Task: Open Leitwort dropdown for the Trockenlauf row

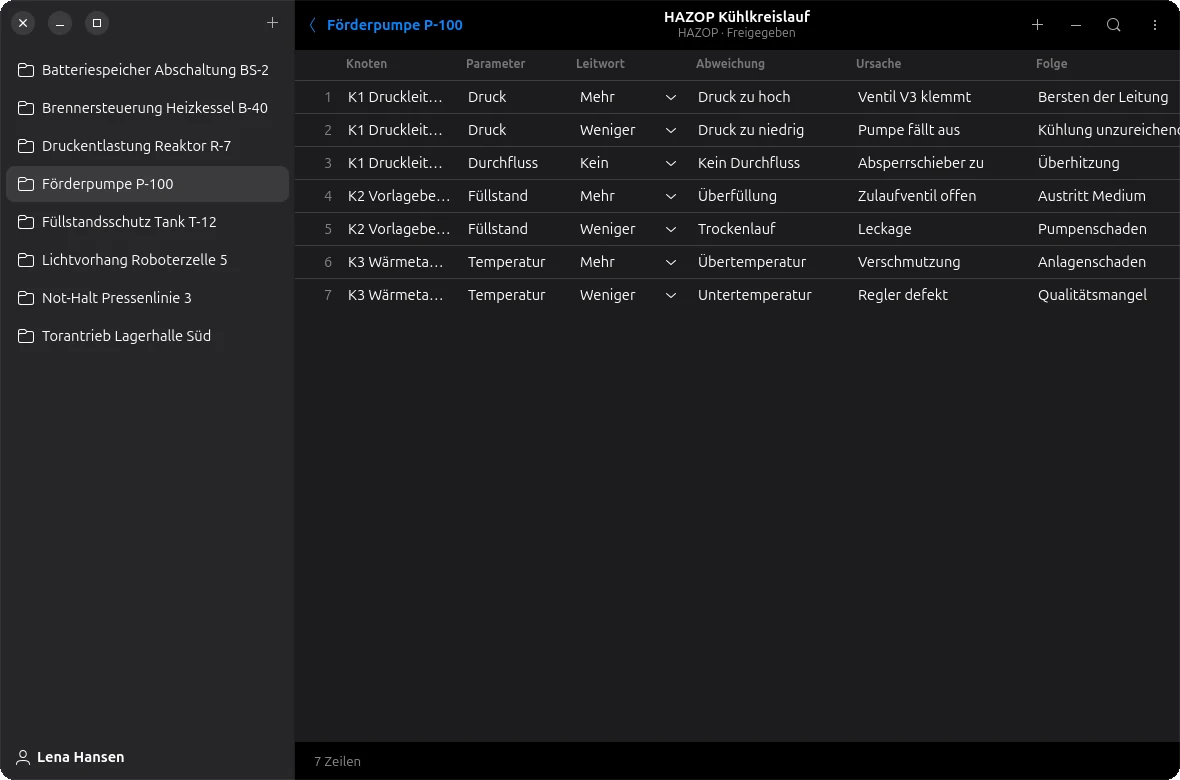Action: pyautogui.click(x=671, y=230)
